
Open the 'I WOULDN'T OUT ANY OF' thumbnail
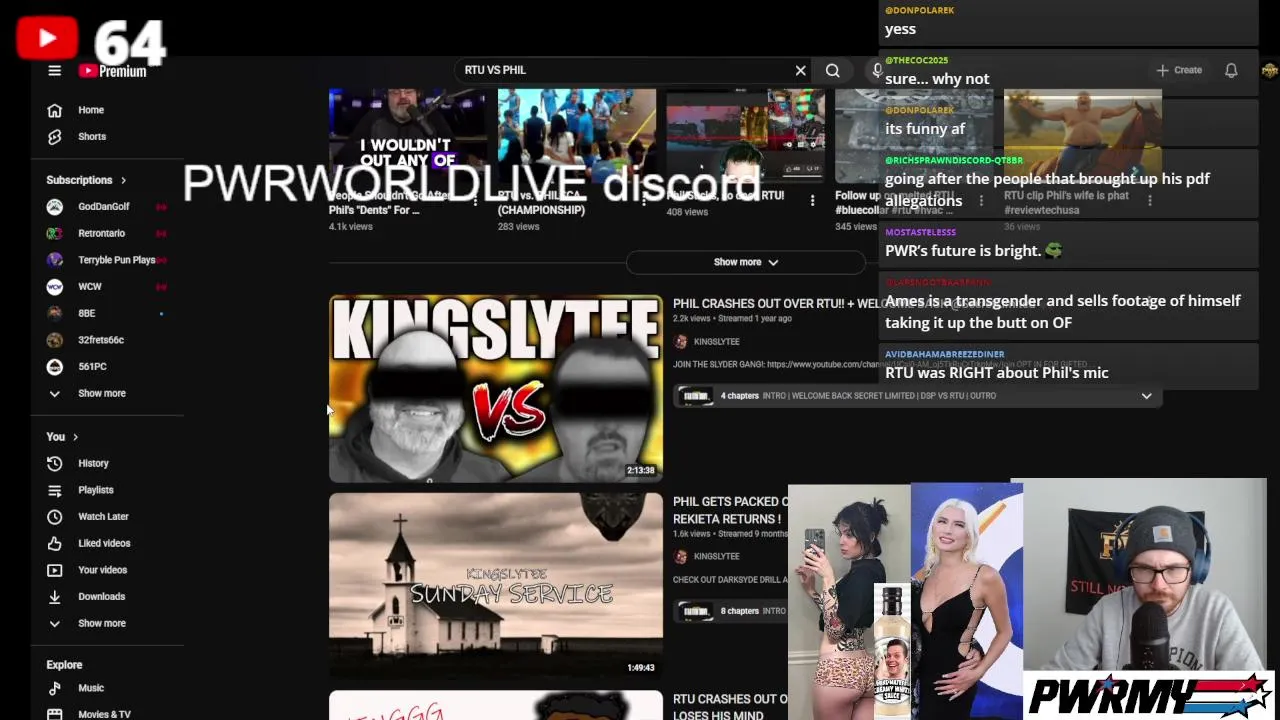[x=407, y=135]
